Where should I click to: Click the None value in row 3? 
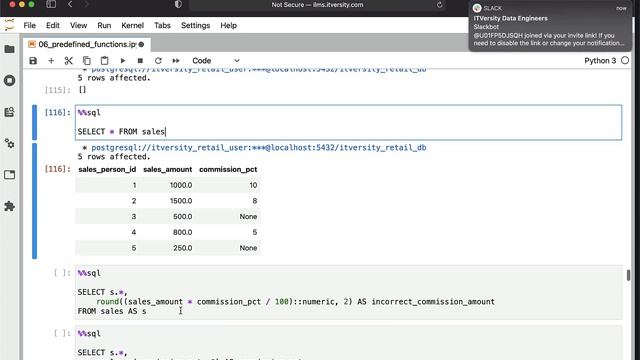tap(248, 217)
